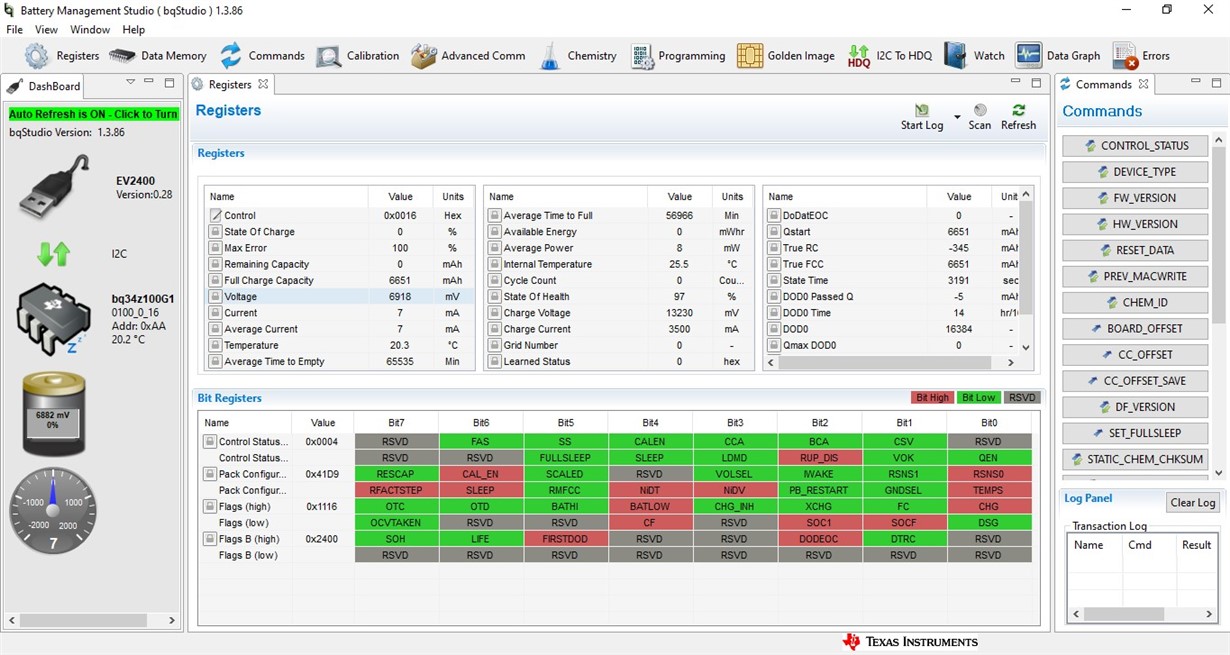Viewport: 1230px width, 655px height.
Task: Close the Commands tab
Action: 1143,84
